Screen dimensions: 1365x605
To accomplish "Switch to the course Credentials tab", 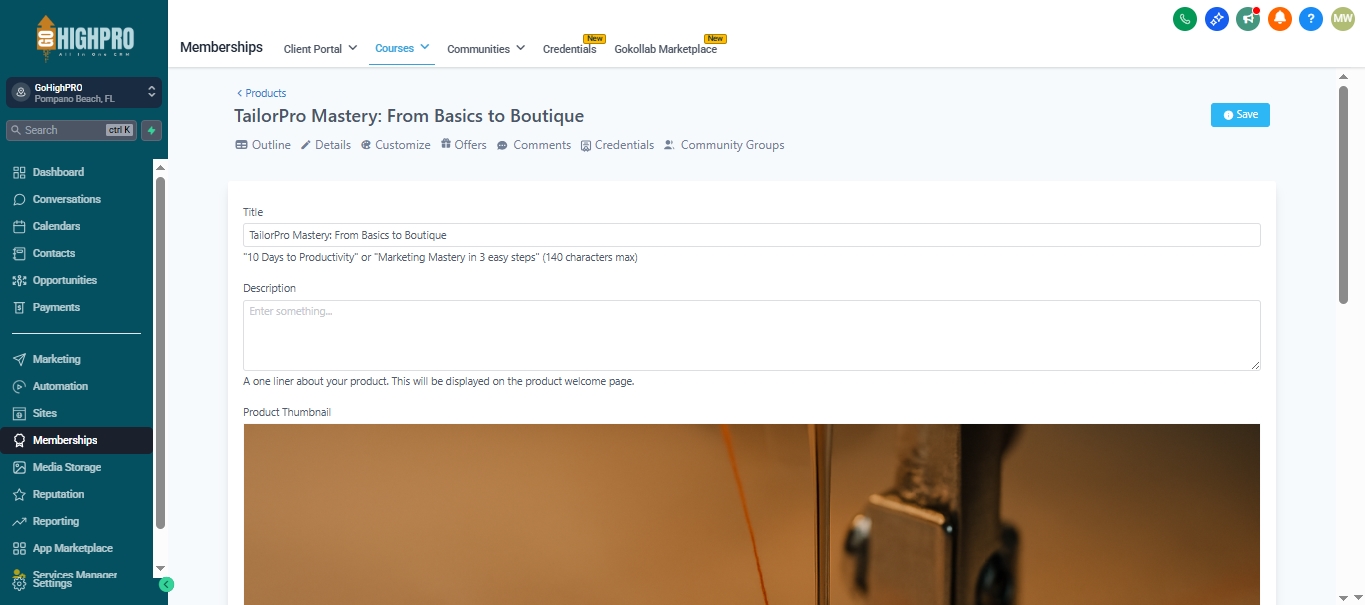I will tap(617, 145).
